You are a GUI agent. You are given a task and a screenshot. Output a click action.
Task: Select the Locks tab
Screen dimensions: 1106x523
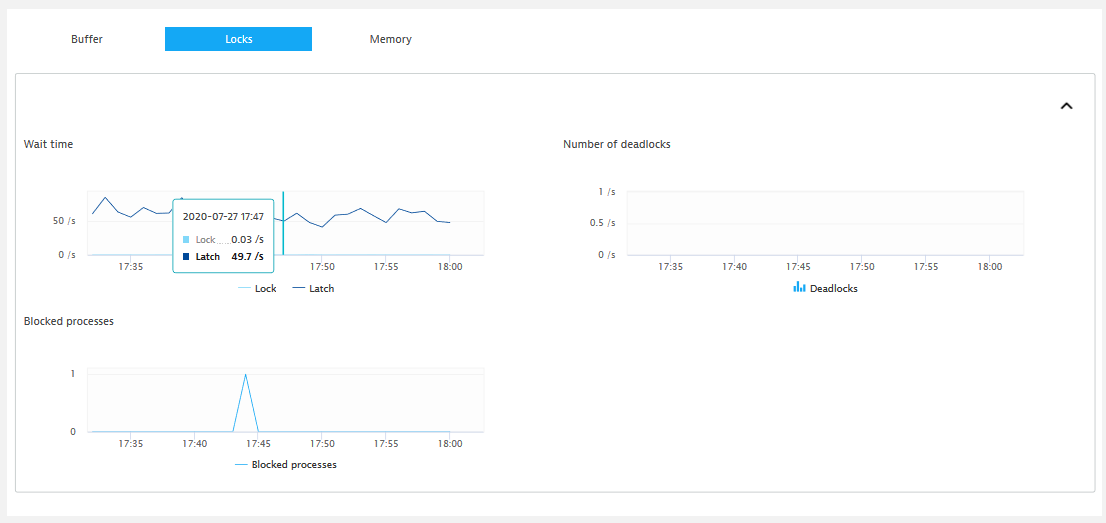point(238,39)
